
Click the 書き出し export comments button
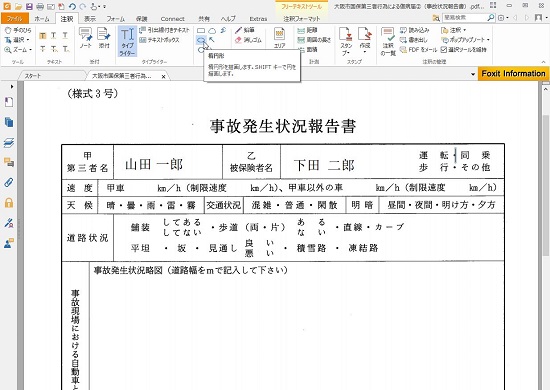(x=414, y=40)
